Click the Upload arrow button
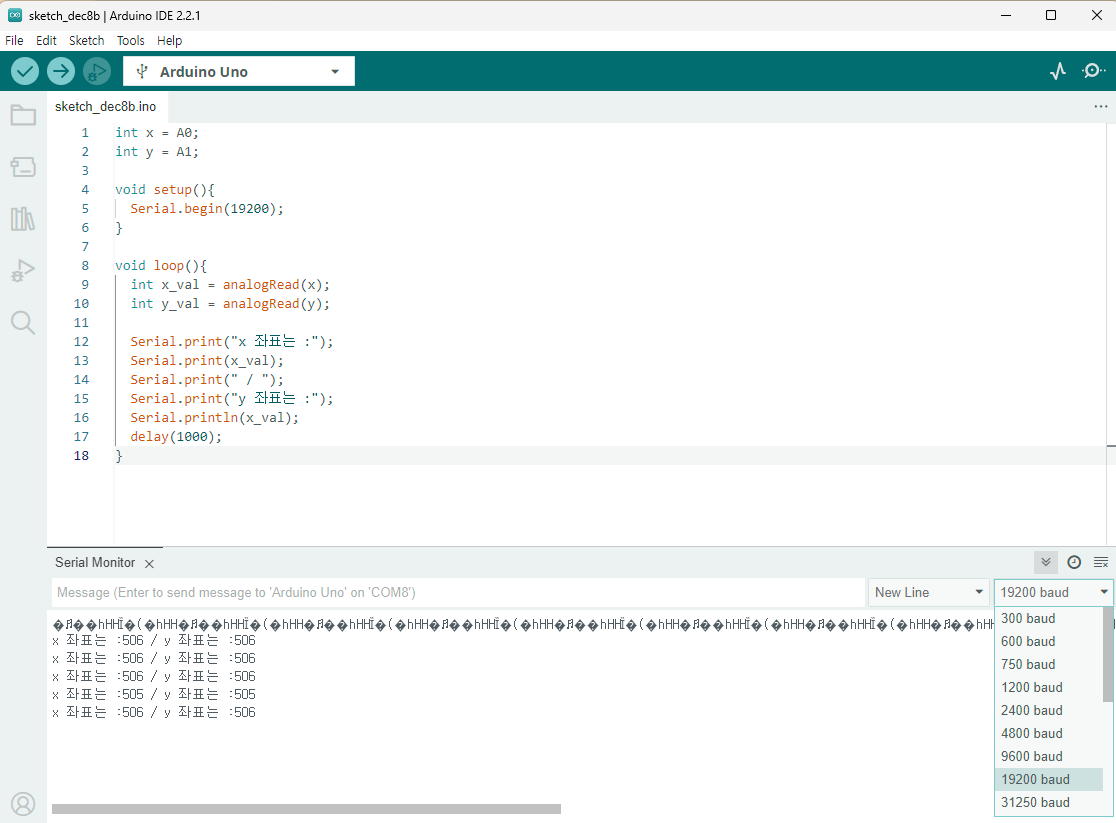 pyautogui.click(x=61, y=71)
